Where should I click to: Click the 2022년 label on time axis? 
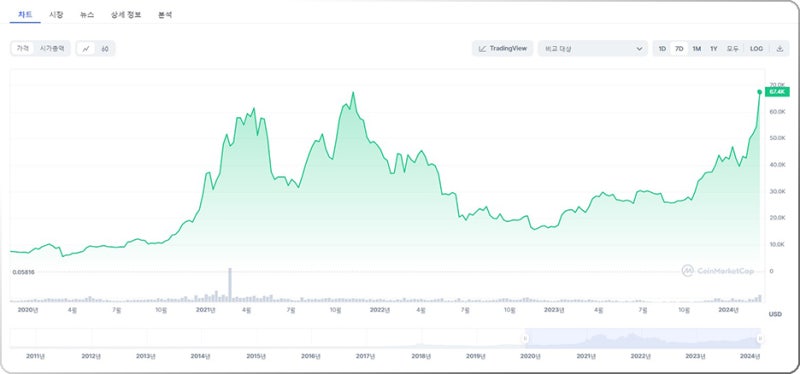380,310
